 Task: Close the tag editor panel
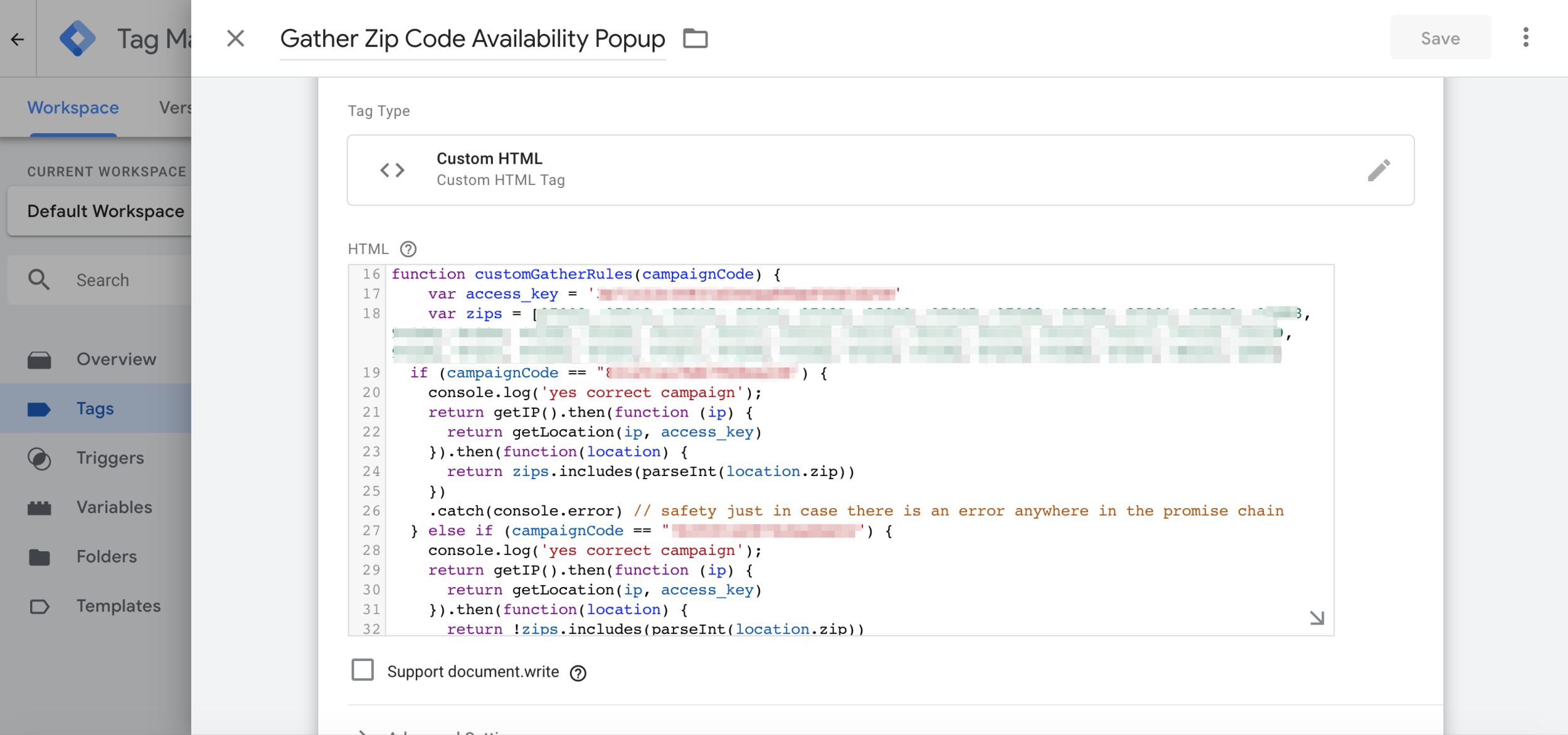pyautogui.click(x=235, y=39)
